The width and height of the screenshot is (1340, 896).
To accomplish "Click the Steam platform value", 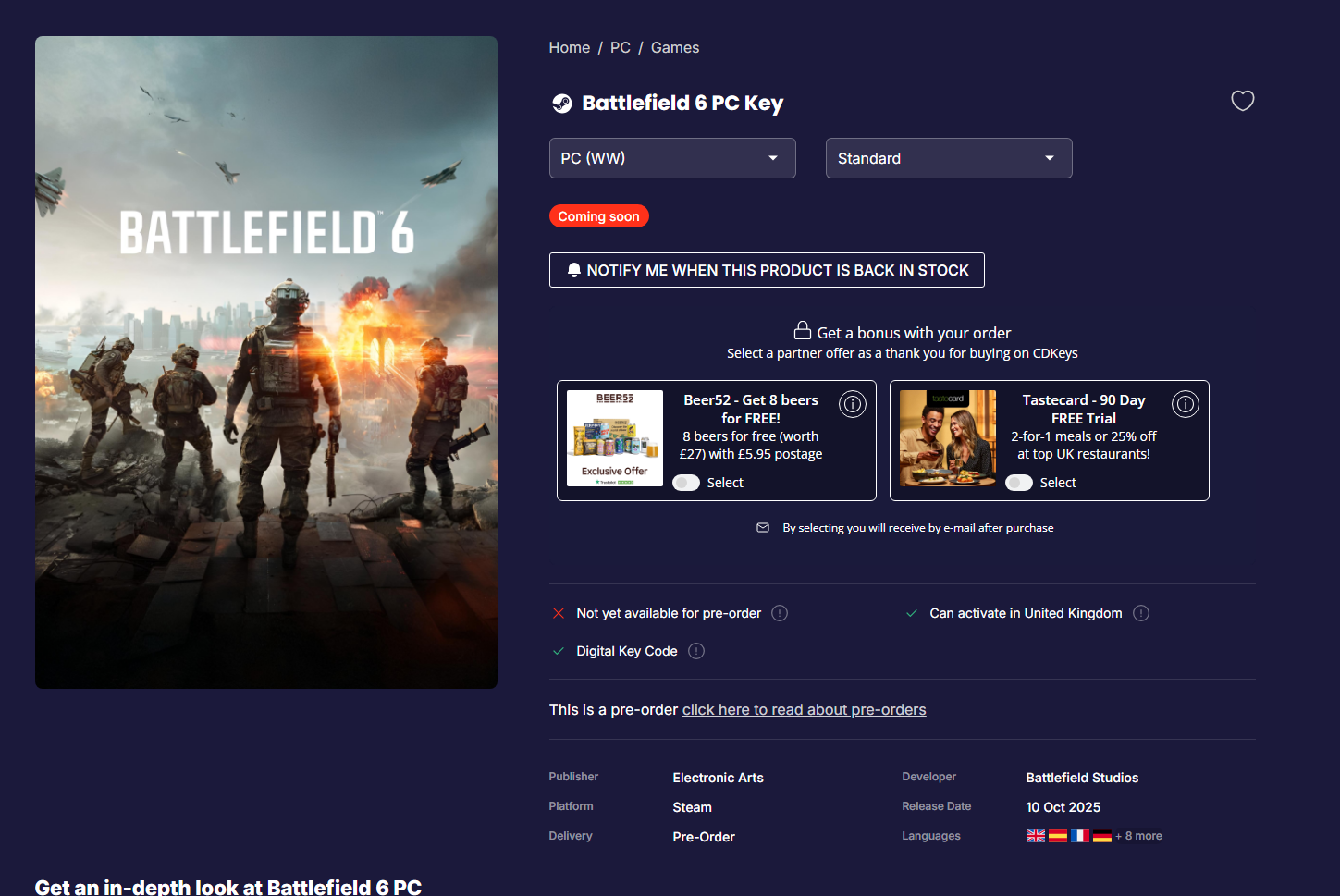I will click(x=693, y=807).
